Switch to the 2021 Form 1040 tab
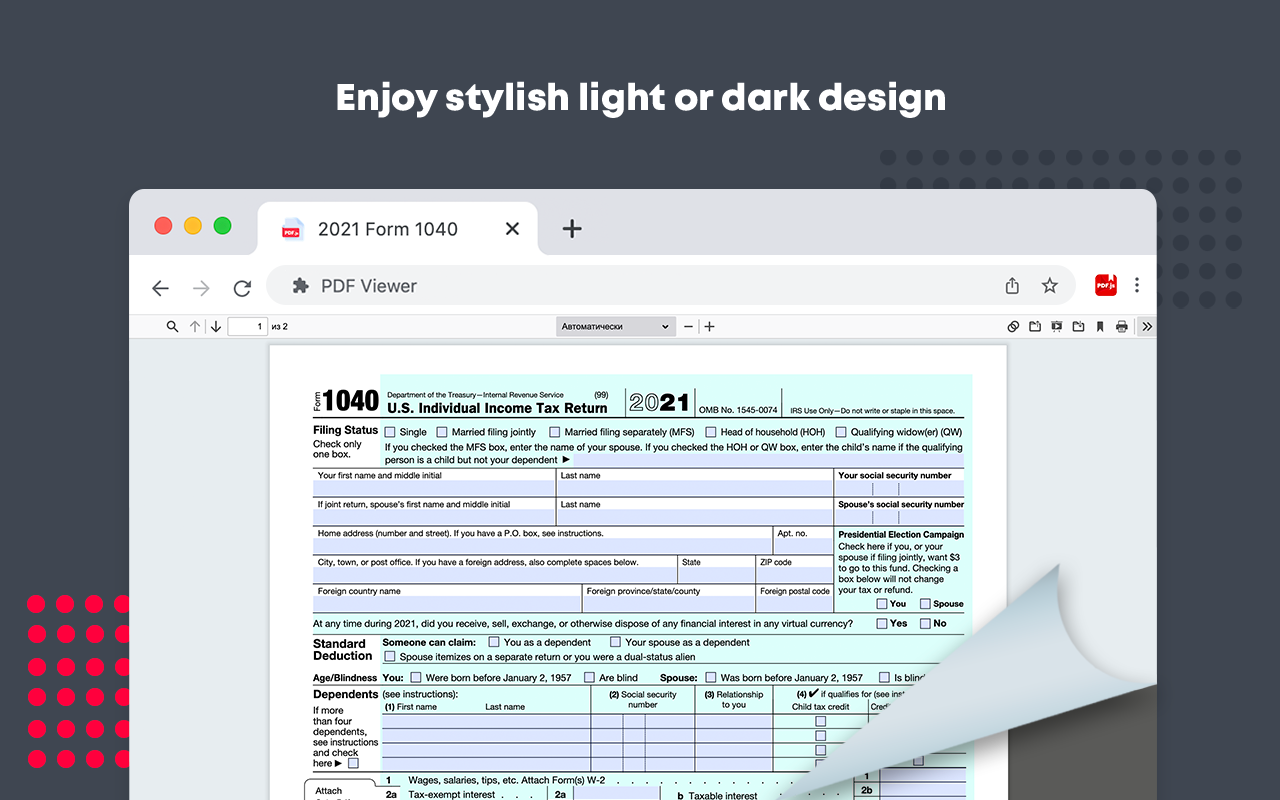 click(386, 229)
